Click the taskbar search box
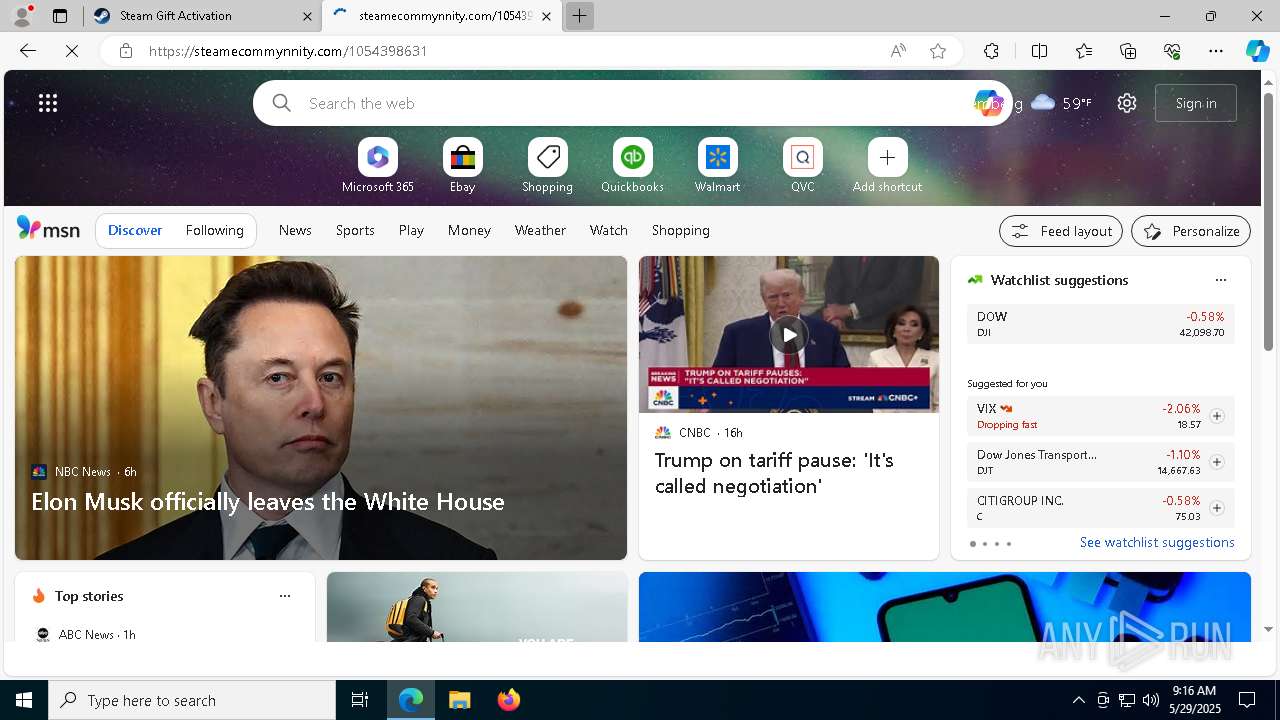The height and width of the screenshot is (720, 1280). pyautogui.click(x=192, y=700)
